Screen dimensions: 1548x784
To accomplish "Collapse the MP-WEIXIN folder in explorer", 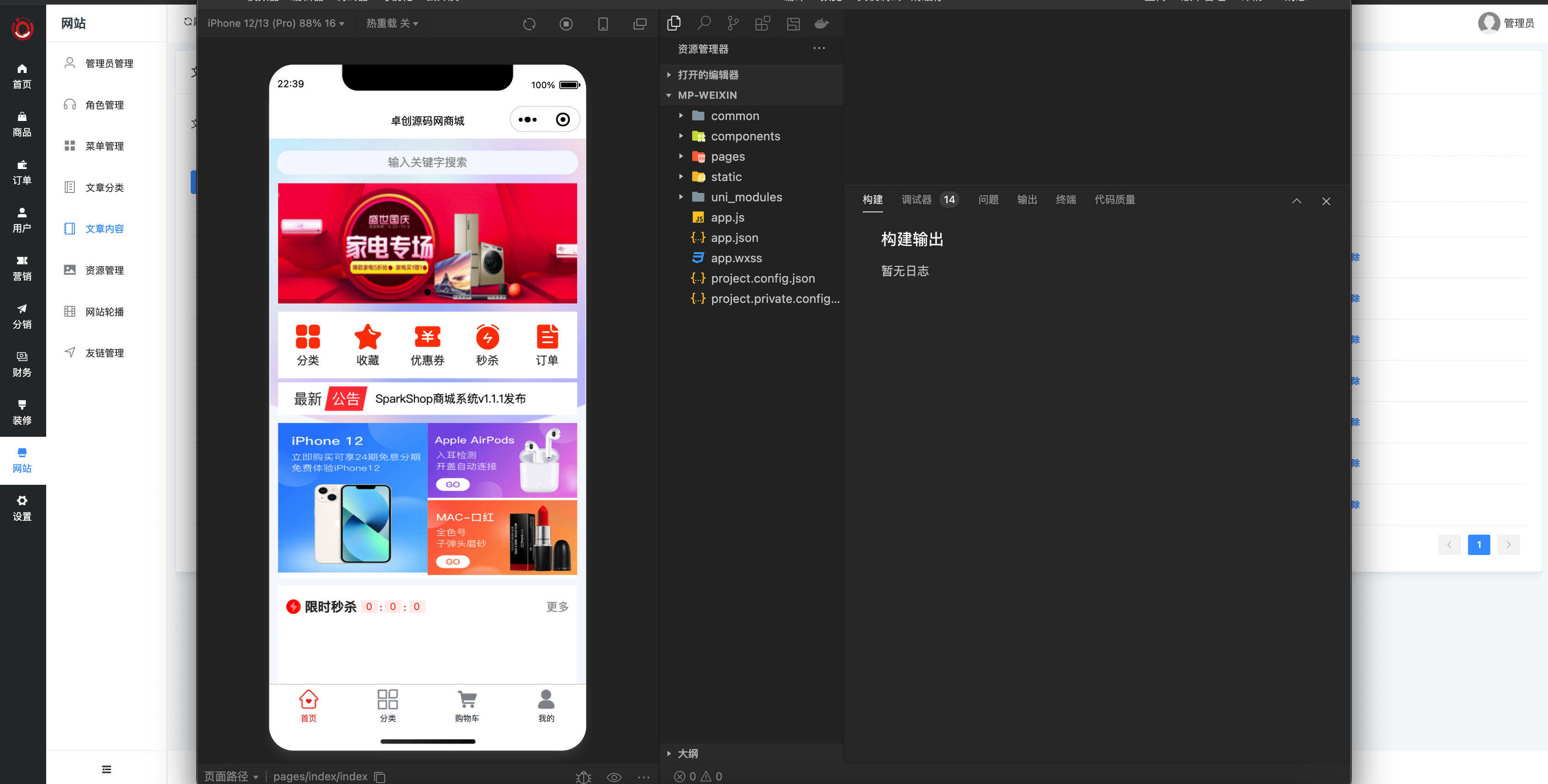I will [668, 95].
